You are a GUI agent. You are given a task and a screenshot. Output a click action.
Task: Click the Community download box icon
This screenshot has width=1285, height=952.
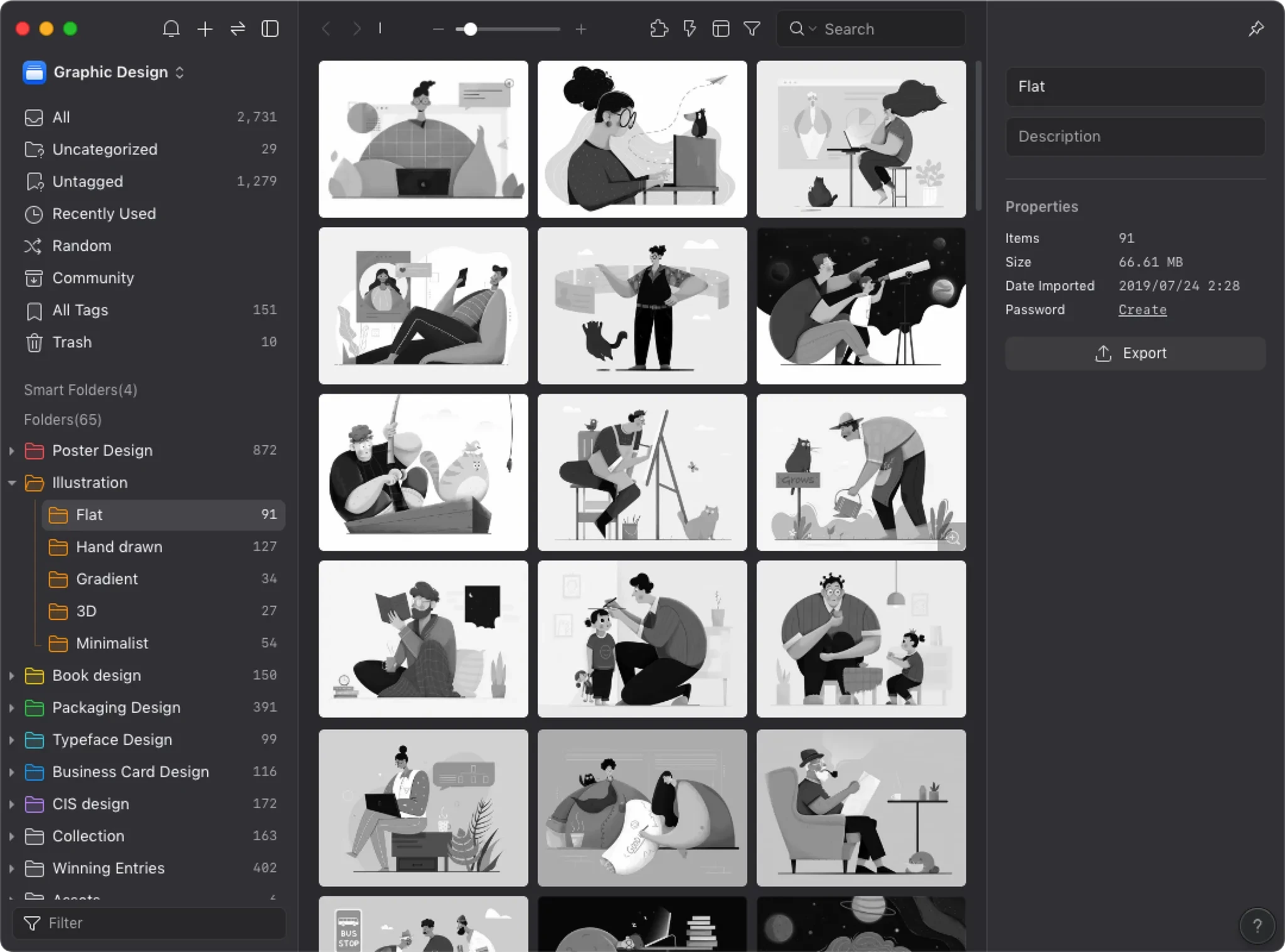tap(33, 278)
